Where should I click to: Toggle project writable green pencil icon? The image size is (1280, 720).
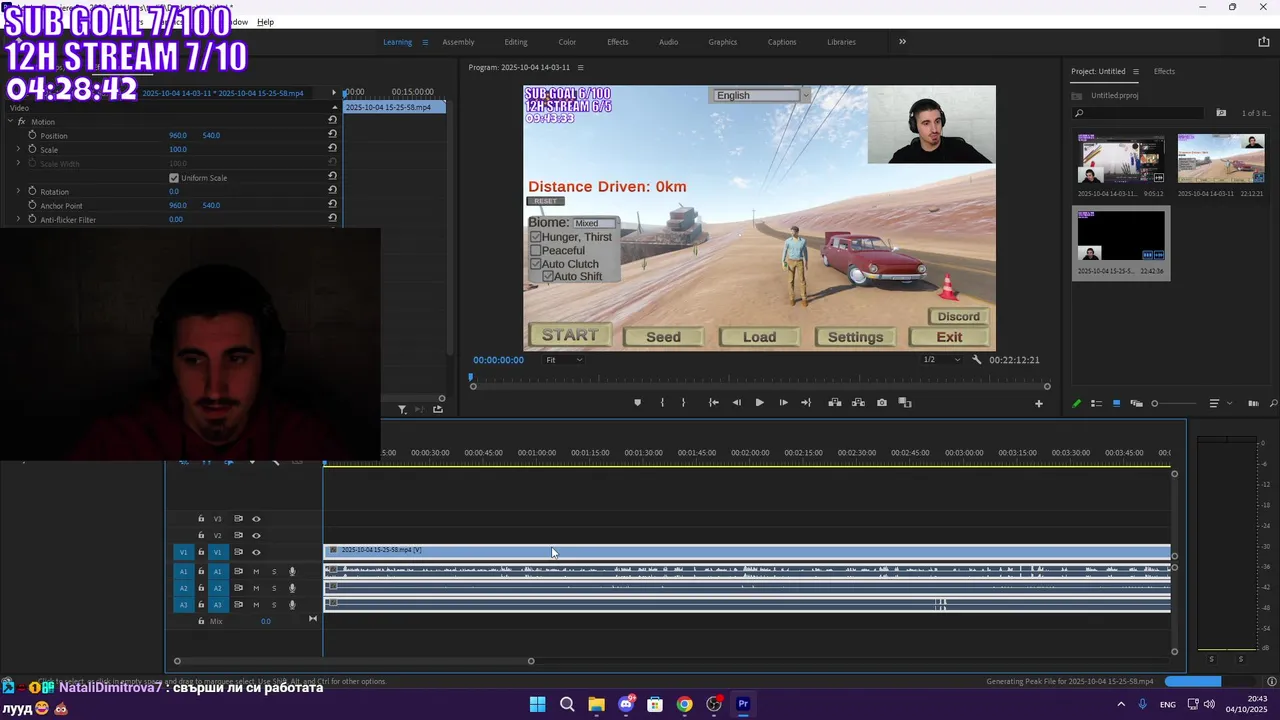(1077, 404)
